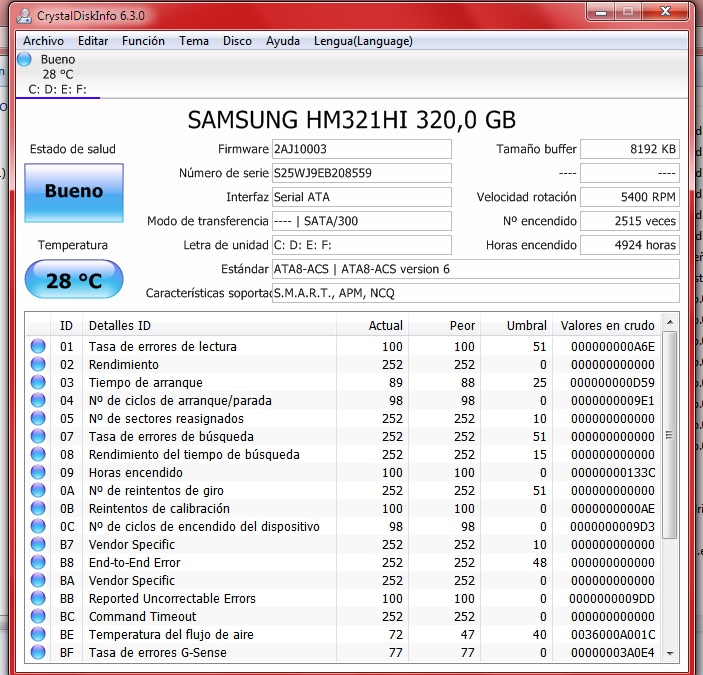Open the Archivo menu
The image size is (703, 675).
pos(43,41)
